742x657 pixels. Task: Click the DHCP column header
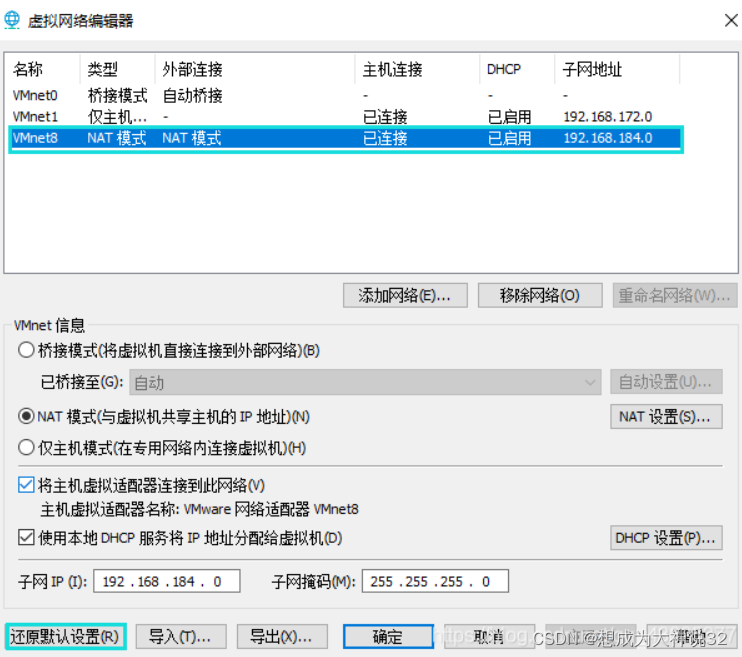517,70
